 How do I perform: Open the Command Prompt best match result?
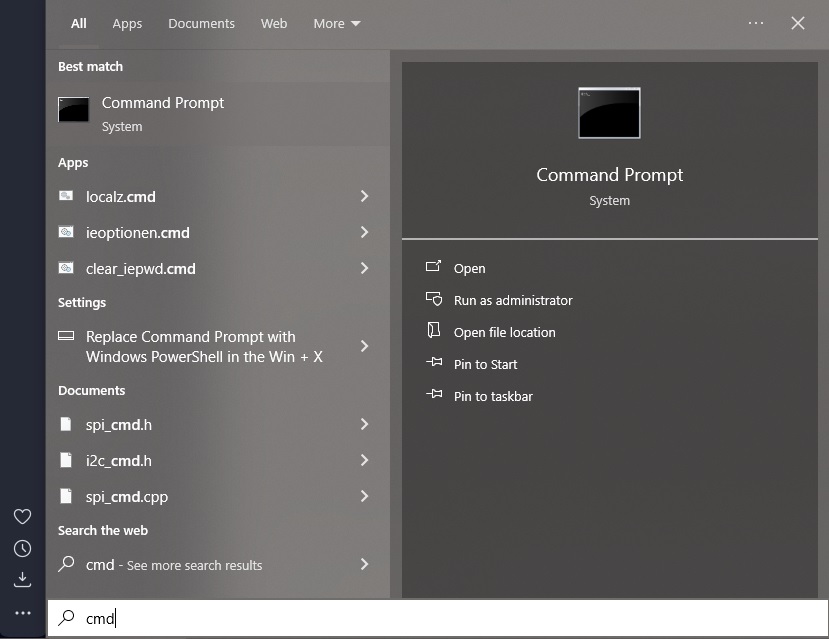tap(218, 114)
